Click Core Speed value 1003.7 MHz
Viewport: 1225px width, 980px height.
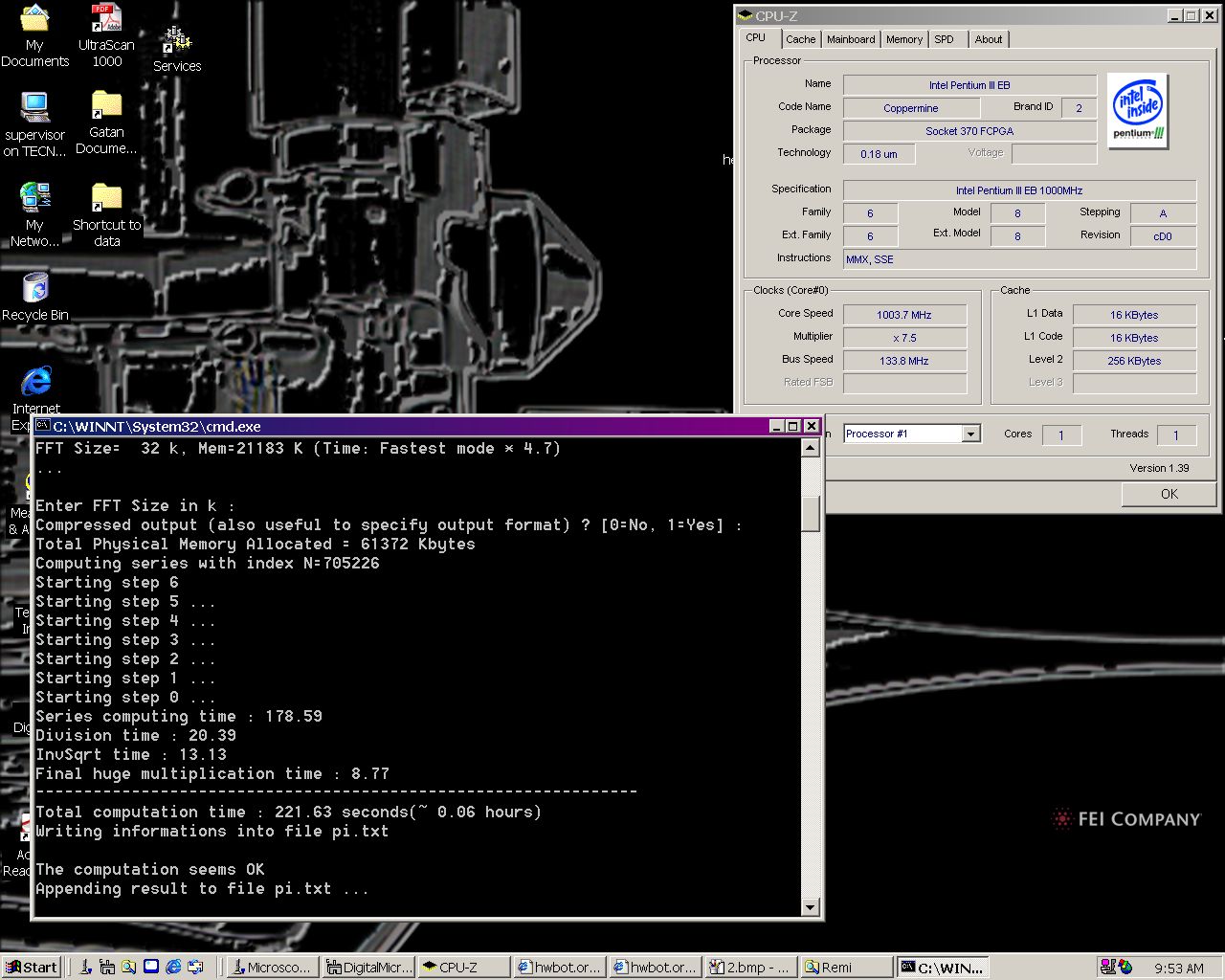point(904,315)
